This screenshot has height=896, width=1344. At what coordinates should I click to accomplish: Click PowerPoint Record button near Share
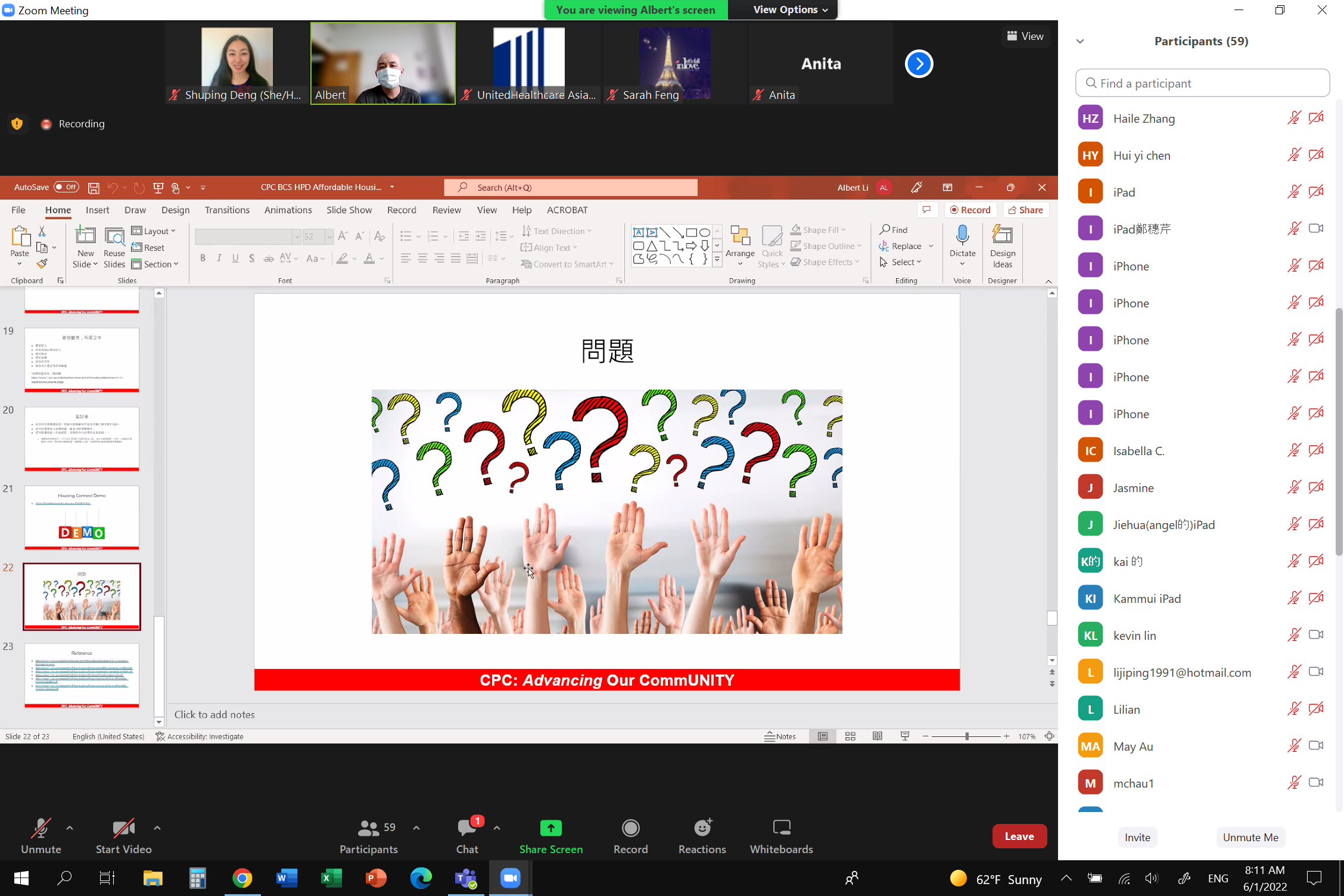[970, 210]
